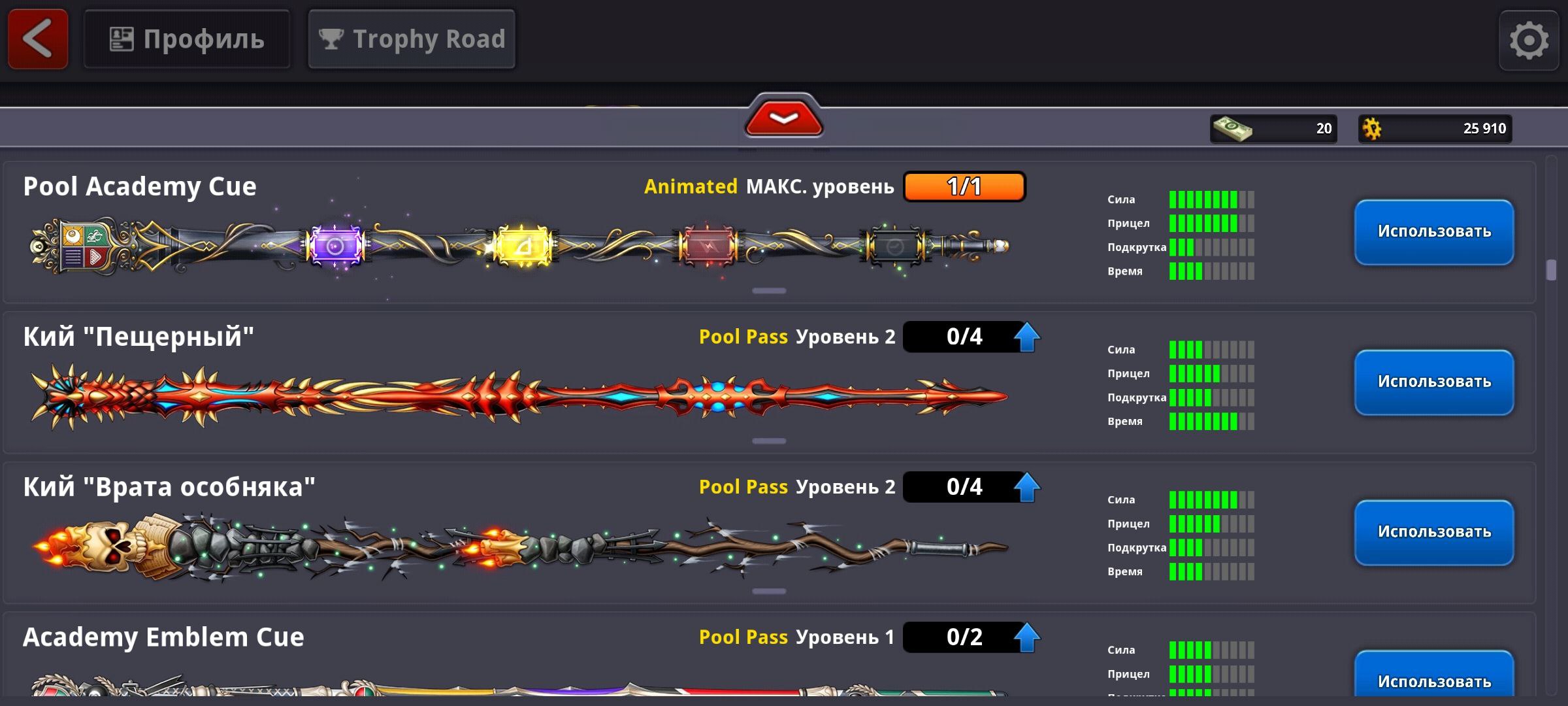This screenshot has height=706, width=1568.
Task: Expand Pool Academy Cue details handle
Action: click(769, 291)
